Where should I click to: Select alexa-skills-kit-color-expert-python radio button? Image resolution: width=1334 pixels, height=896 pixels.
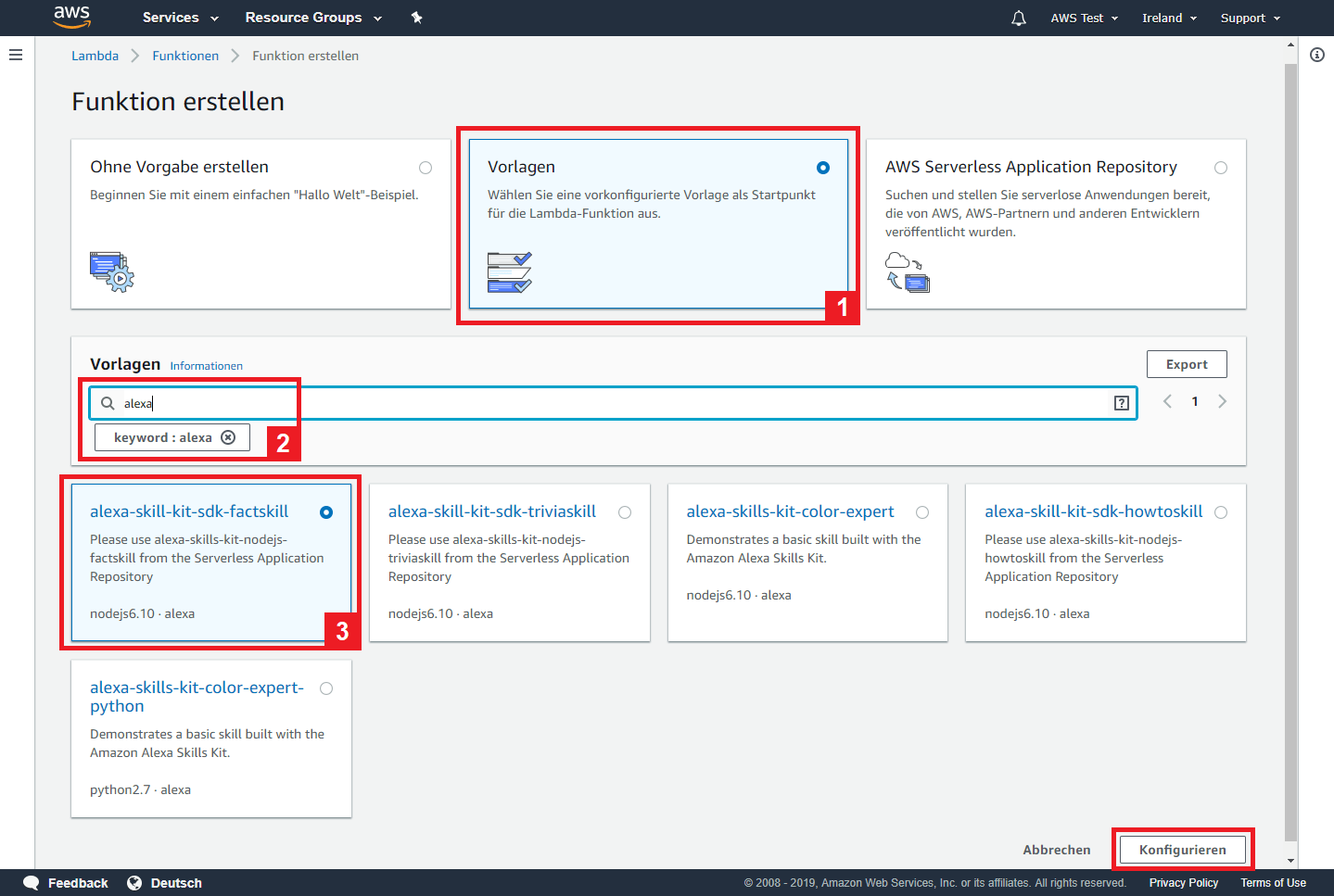pos(326,688)
